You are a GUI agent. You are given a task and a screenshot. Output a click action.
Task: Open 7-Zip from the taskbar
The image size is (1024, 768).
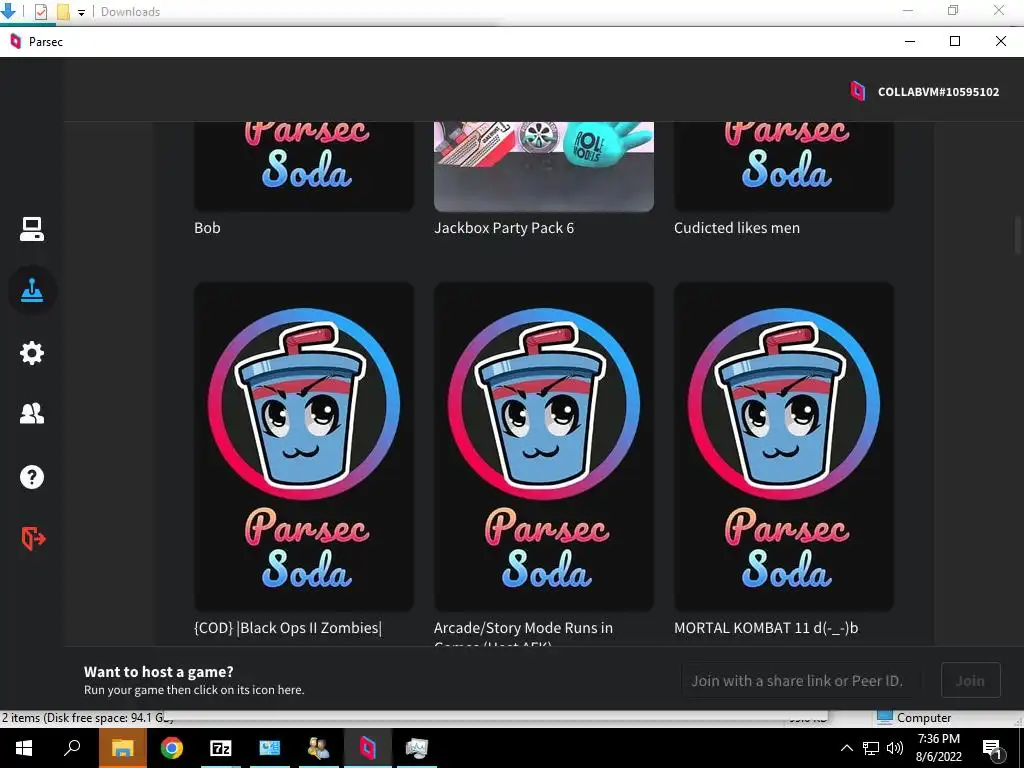(x=221, y=748)
